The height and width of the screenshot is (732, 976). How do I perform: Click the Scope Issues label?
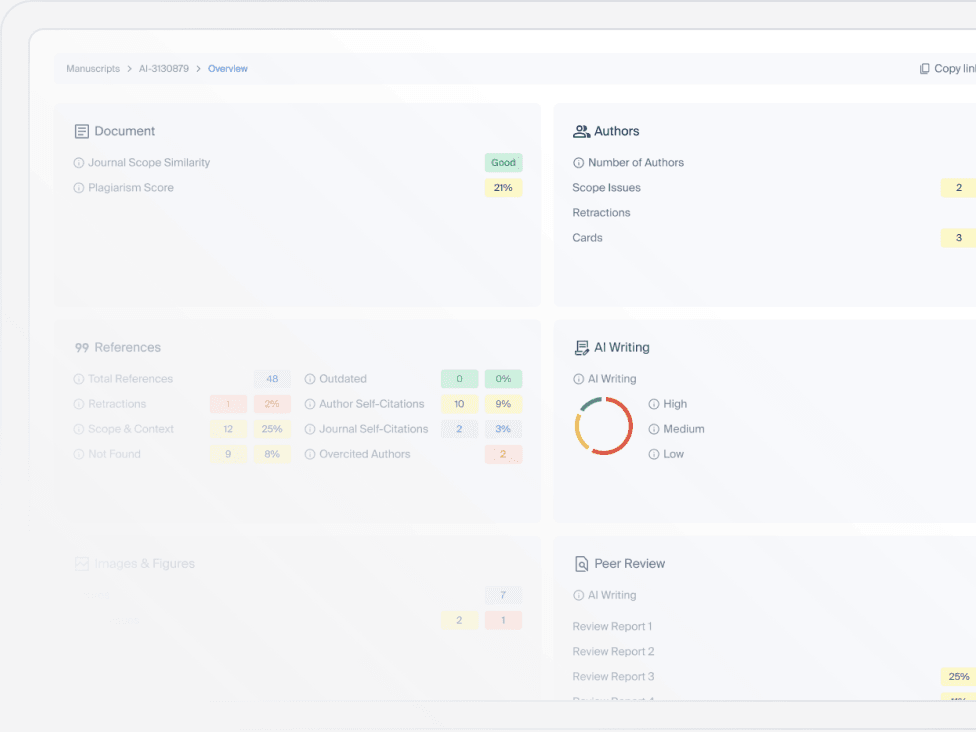[606, 188]
